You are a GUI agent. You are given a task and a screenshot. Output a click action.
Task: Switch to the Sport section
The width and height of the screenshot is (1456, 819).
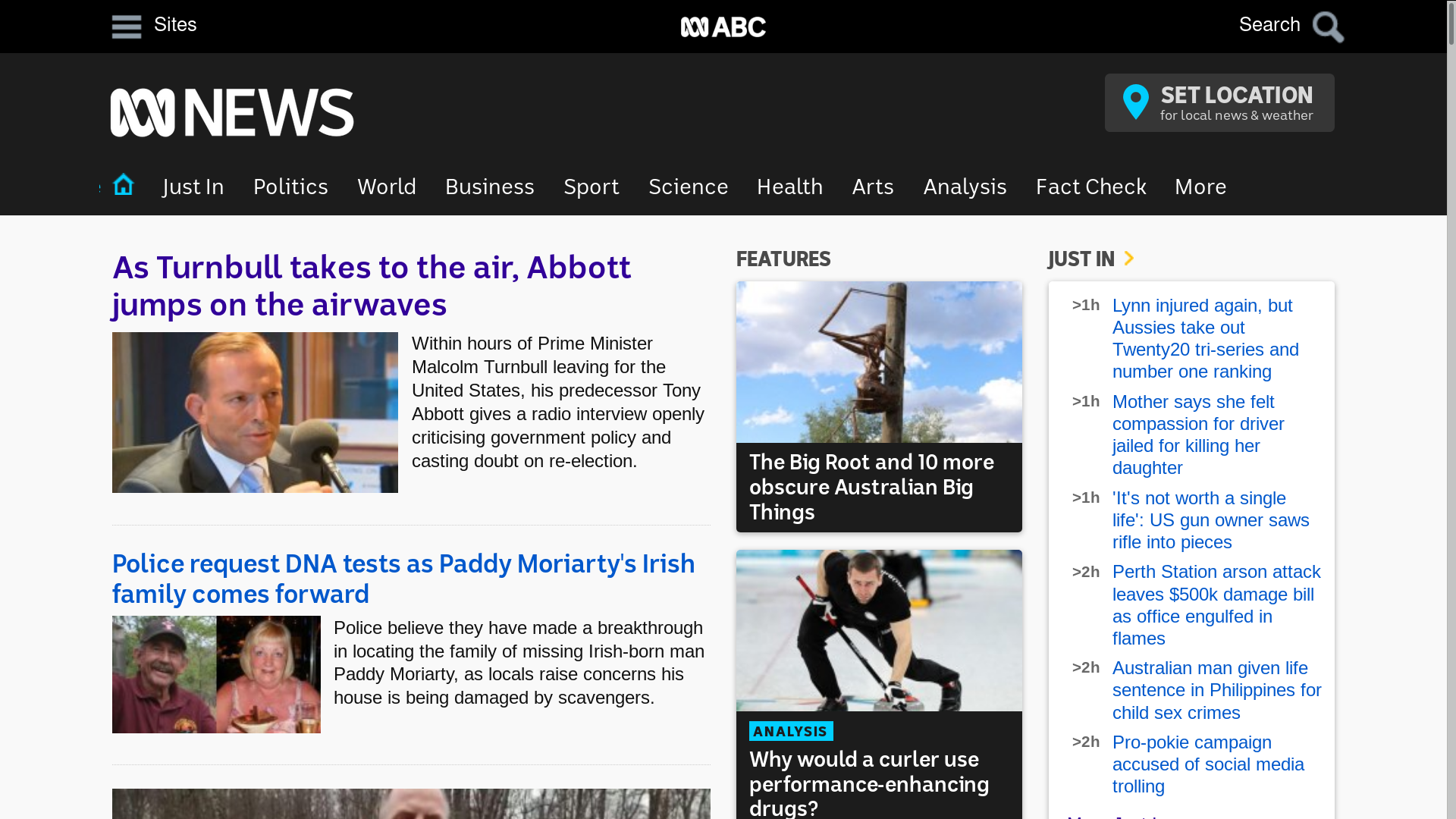(591, 187)
